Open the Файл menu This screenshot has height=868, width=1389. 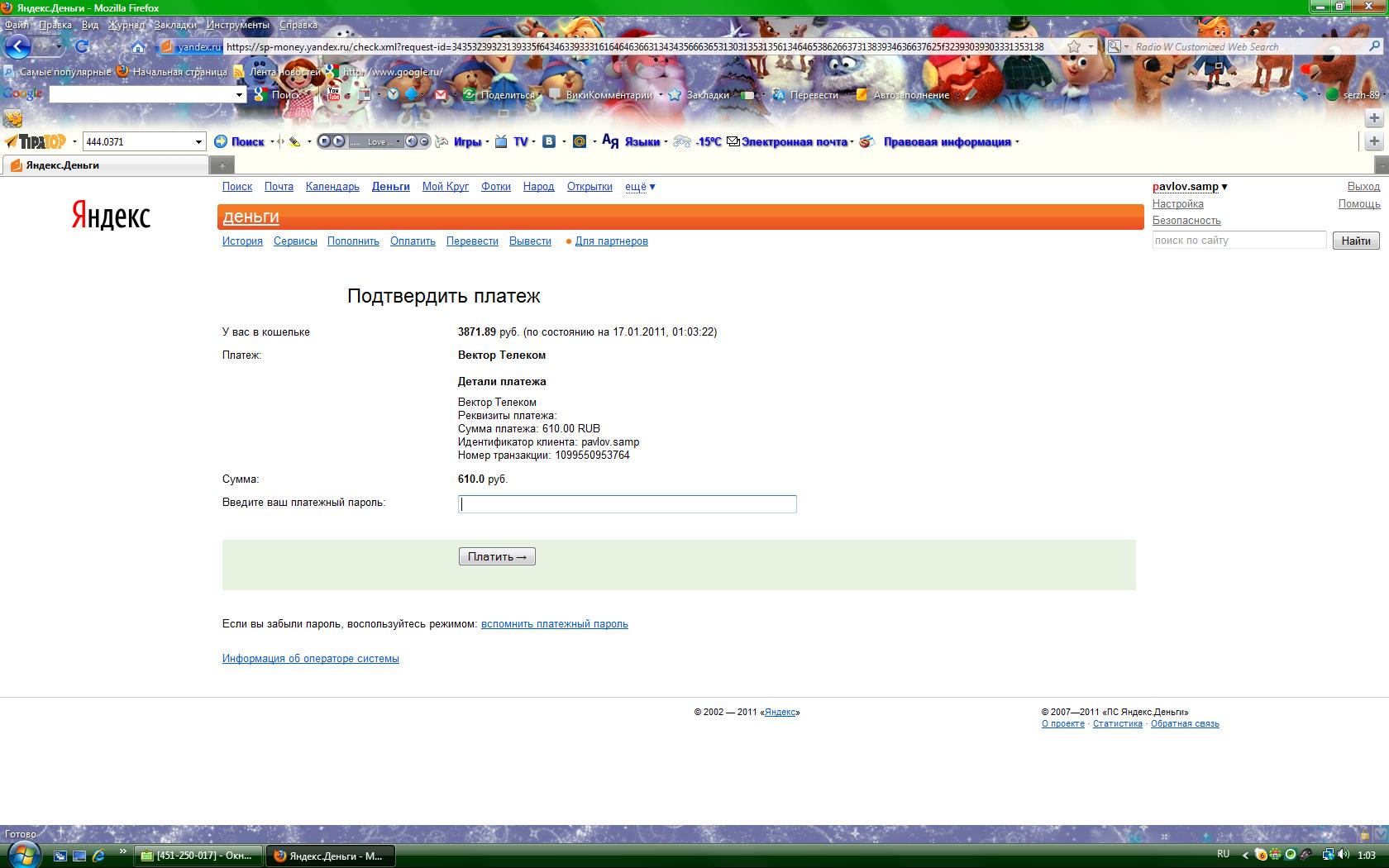tap(17, 25)
